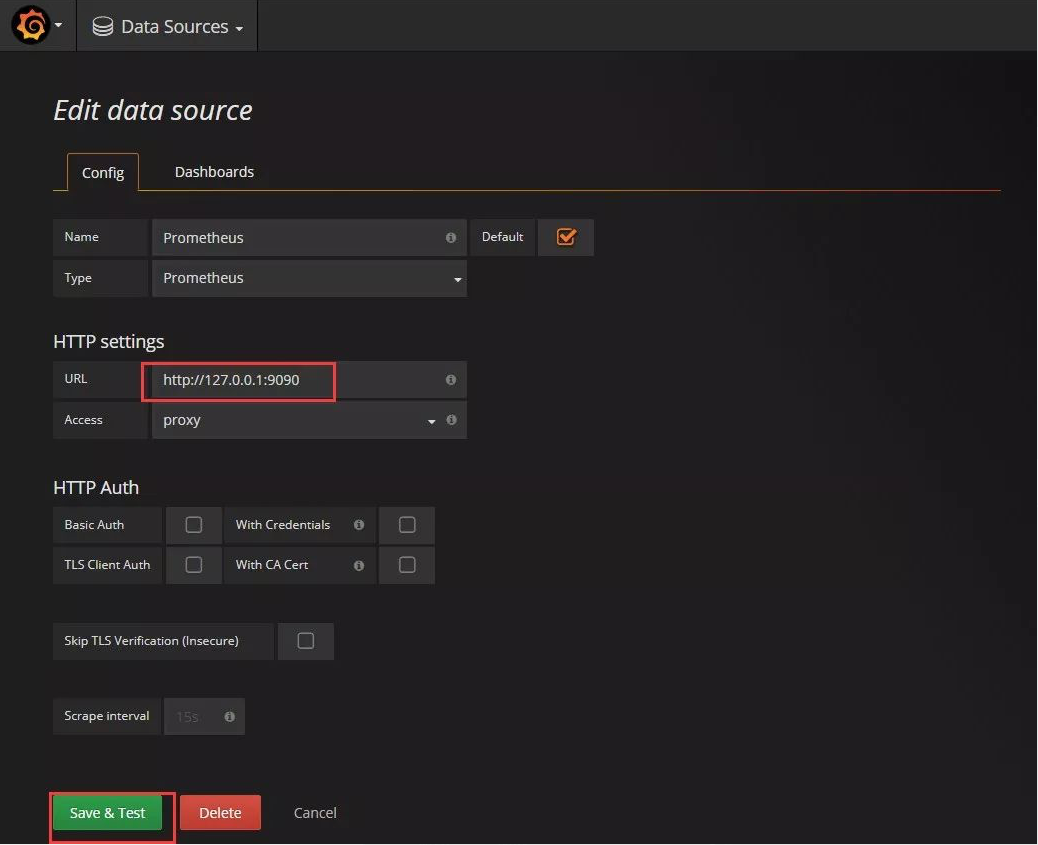
Task: Uncheck the Default data source checkbox
Action: click(x=566, y=236)
